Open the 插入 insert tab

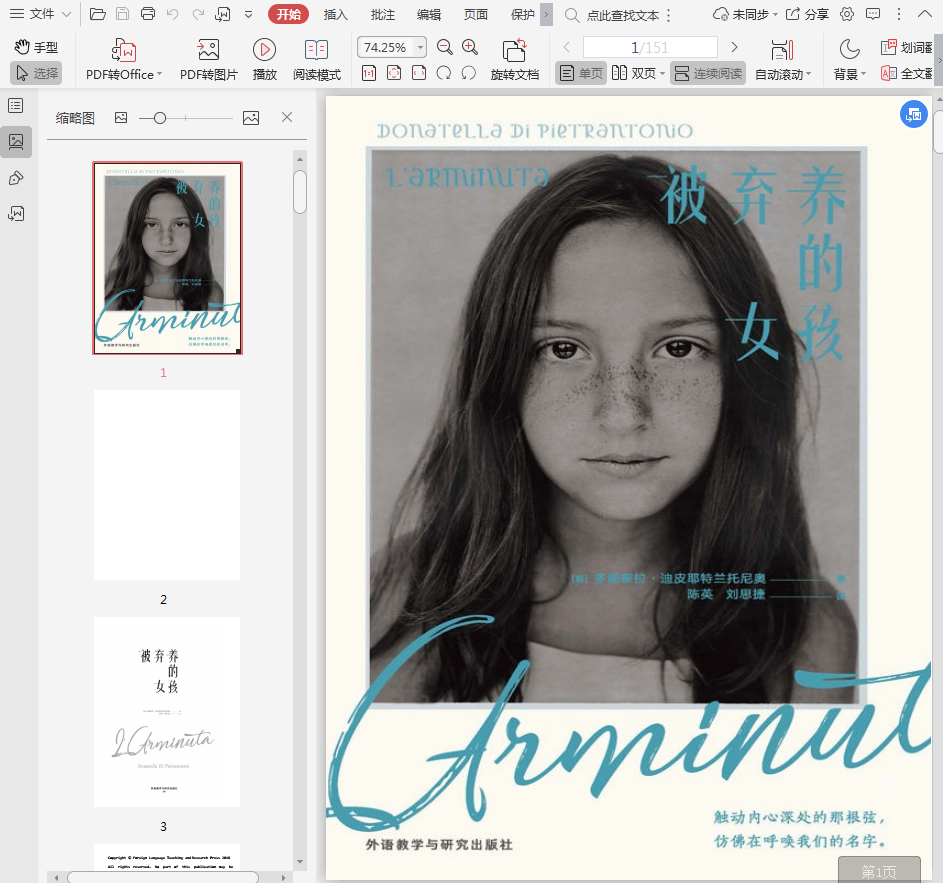[x=336, y=14]
